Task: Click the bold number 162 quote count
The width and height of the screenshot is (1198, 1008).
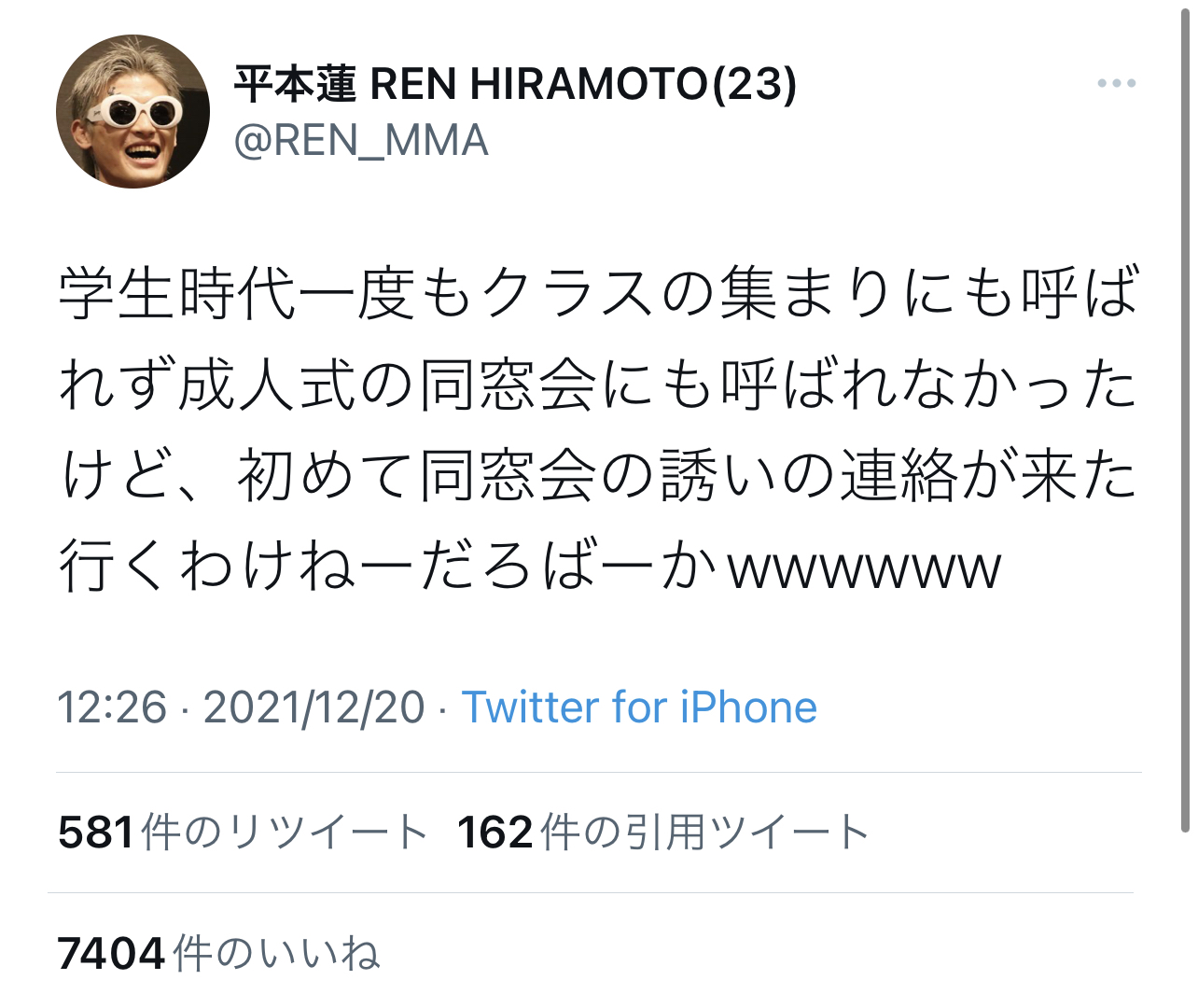Action: point(495,832)
